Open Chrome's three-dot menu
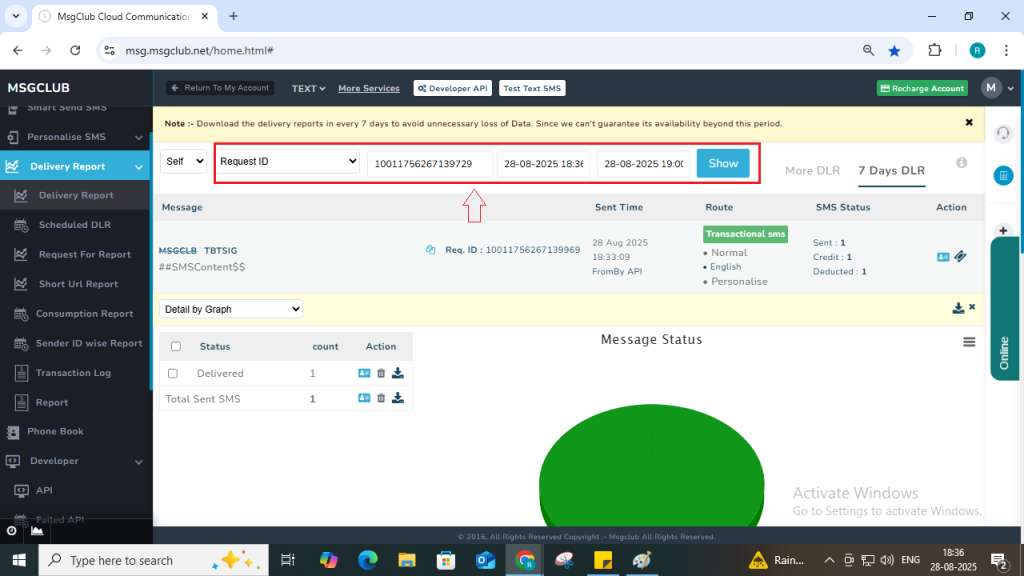The image size is (1024, 576). click(1006, 50)
